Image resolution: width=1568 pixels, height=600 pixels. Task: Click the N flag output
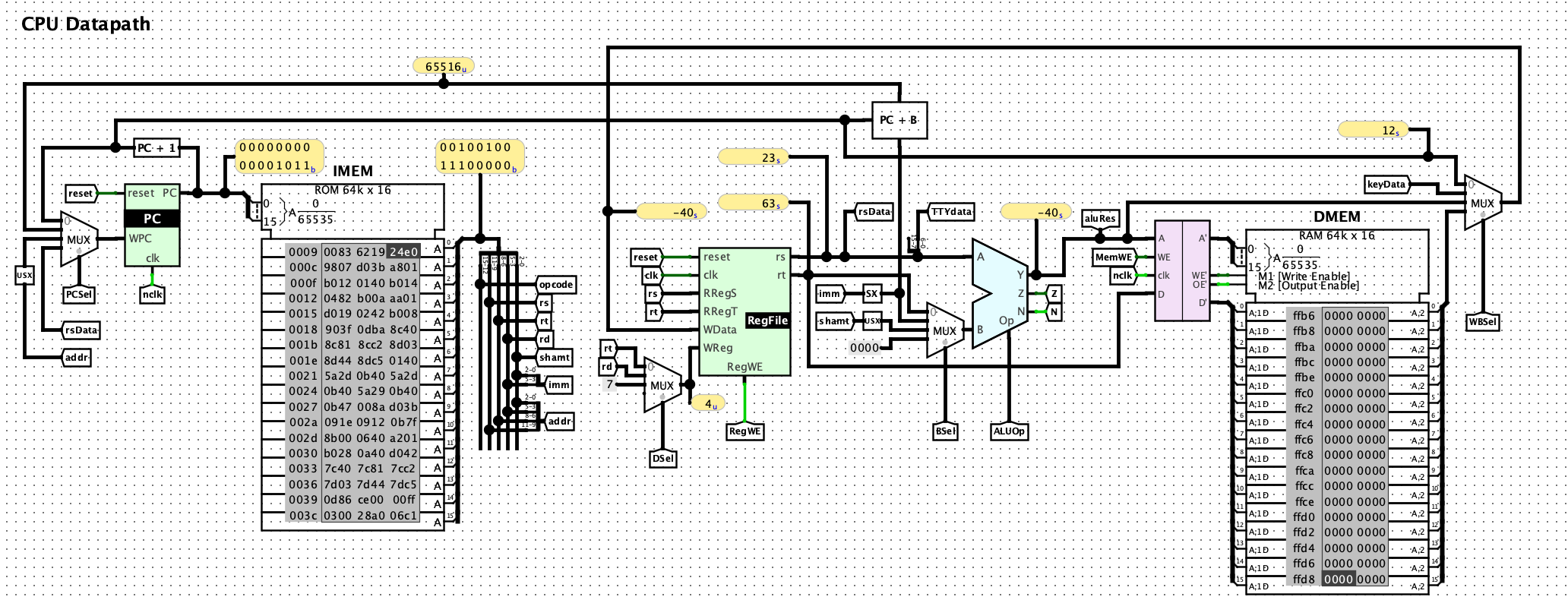(1054, 312)
